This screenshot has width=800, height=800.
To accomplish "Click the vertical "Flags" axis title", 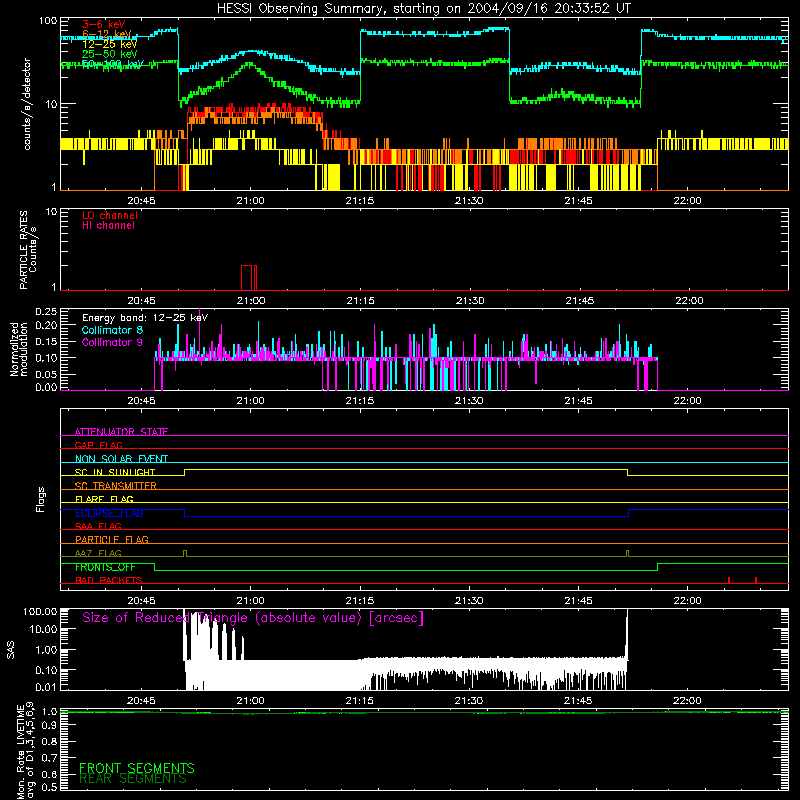I will point(40,499).
